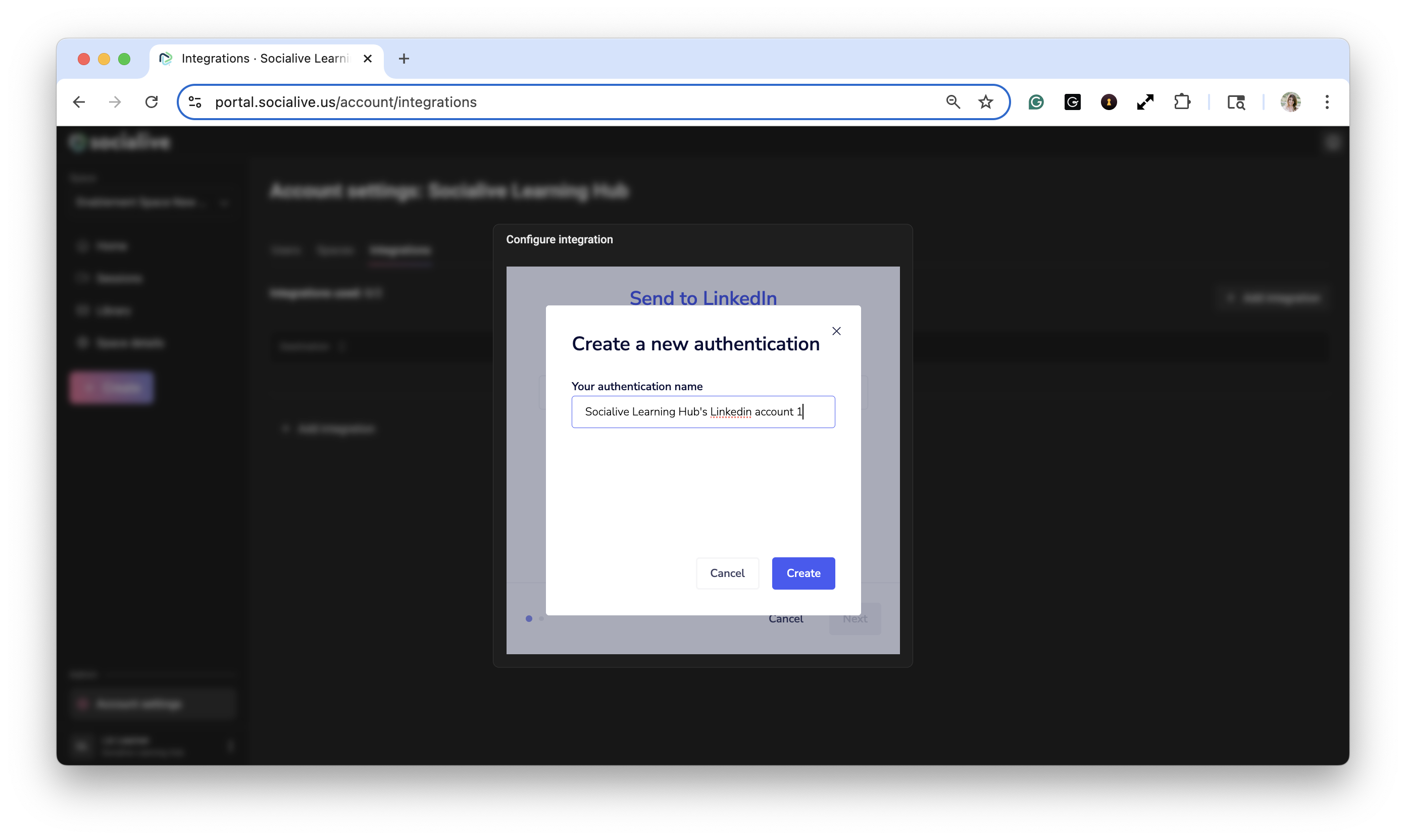Go forward in browser history
The height and width of the screenshot is (840, 1406).
(x=115, y=102)
